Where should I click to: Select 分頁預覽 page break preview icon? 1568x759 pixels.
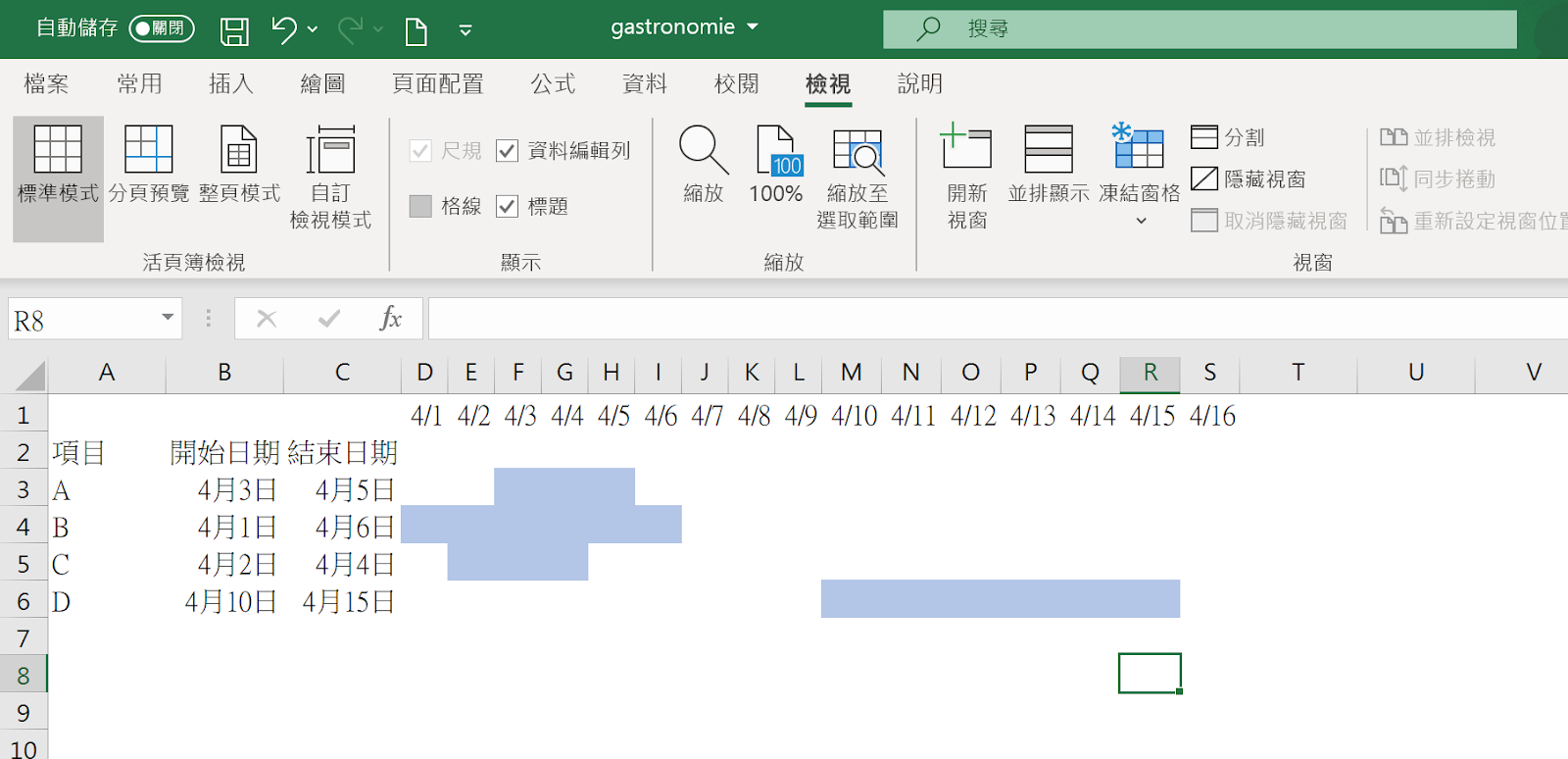tap(149, 150)
